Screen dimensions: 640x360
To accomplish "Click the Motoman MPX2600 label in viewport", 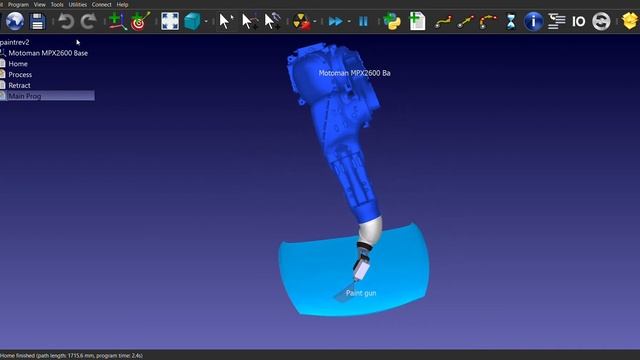I will (354, 73).
